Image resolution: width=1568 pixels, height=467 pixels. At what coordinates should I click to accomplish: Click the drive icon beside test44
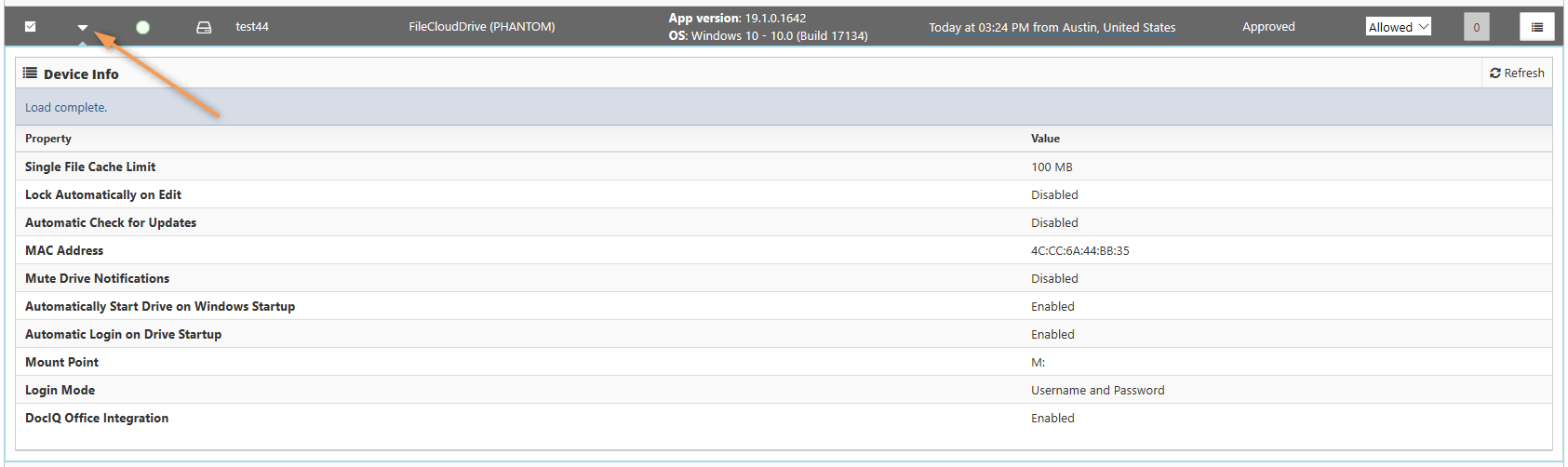coord(204,28)
